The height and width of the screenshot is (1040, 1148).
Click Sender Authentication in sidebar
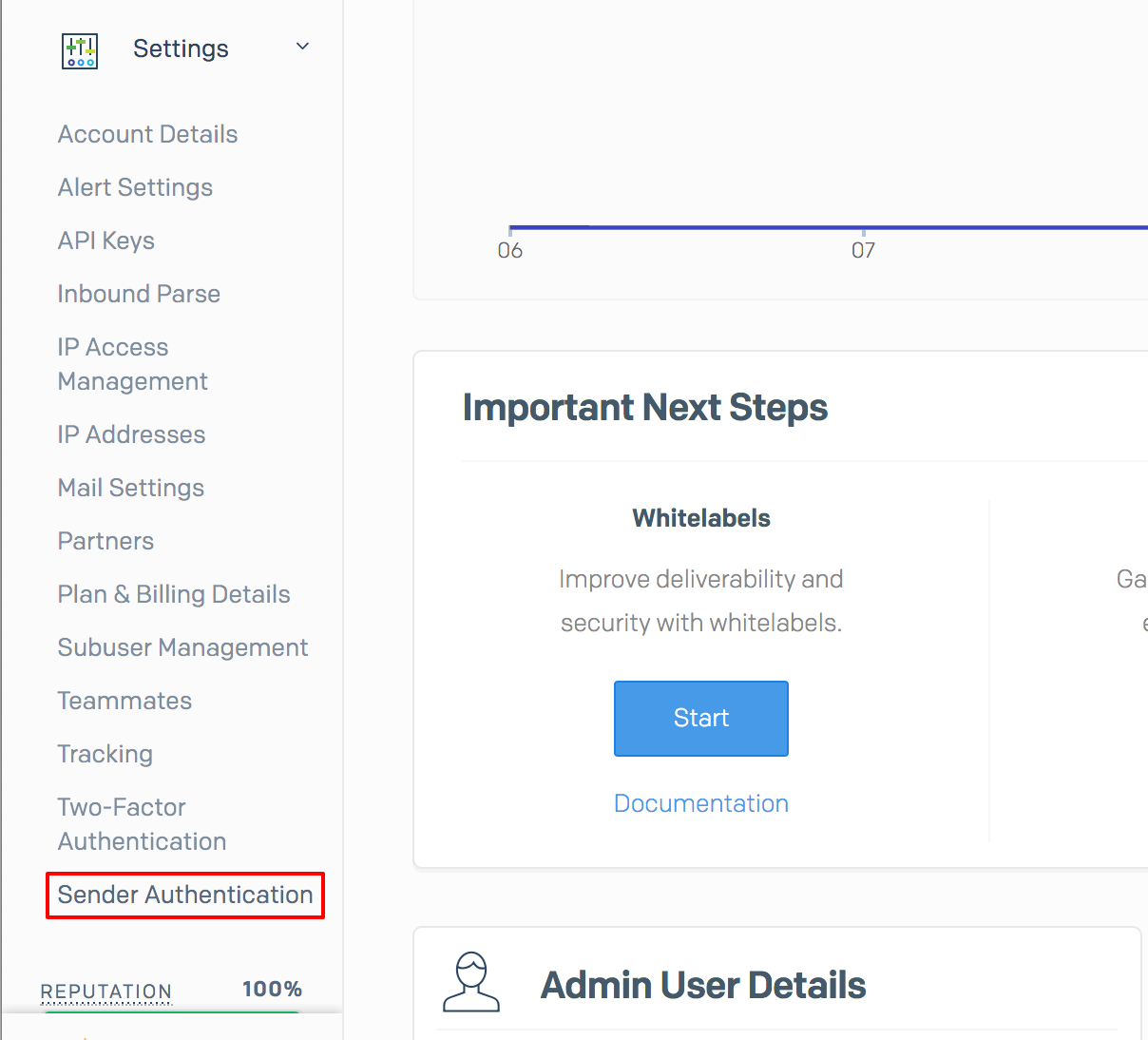(185, 895)
